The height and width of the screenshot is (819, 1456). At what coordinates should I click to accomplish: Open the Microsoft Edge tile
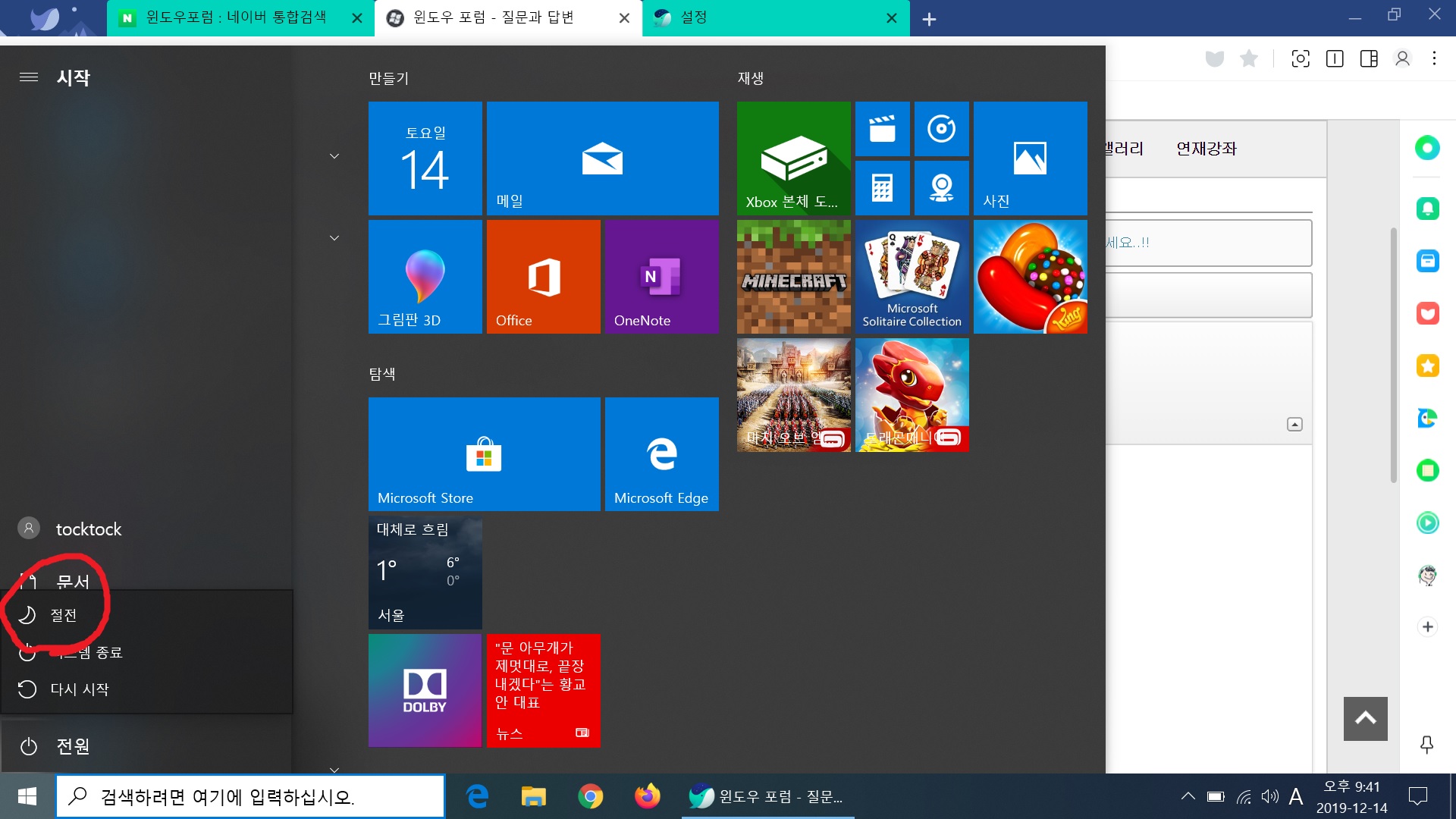coord(661,454)
